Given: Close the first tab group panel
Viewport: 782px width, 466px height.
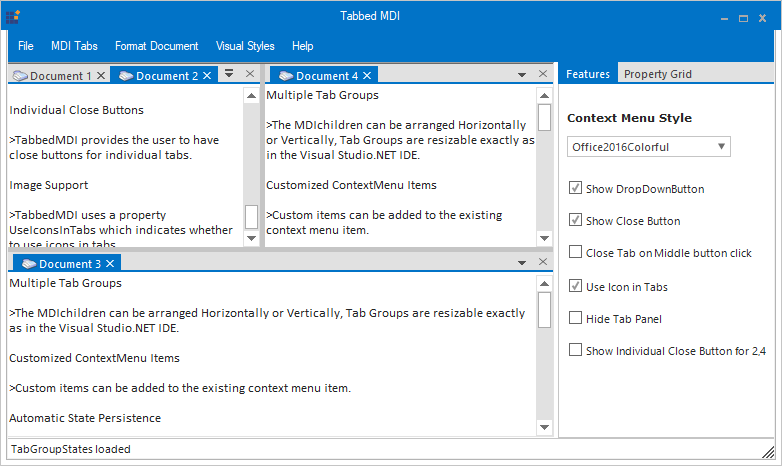Looking at the screenshot, I should point(250,74).
